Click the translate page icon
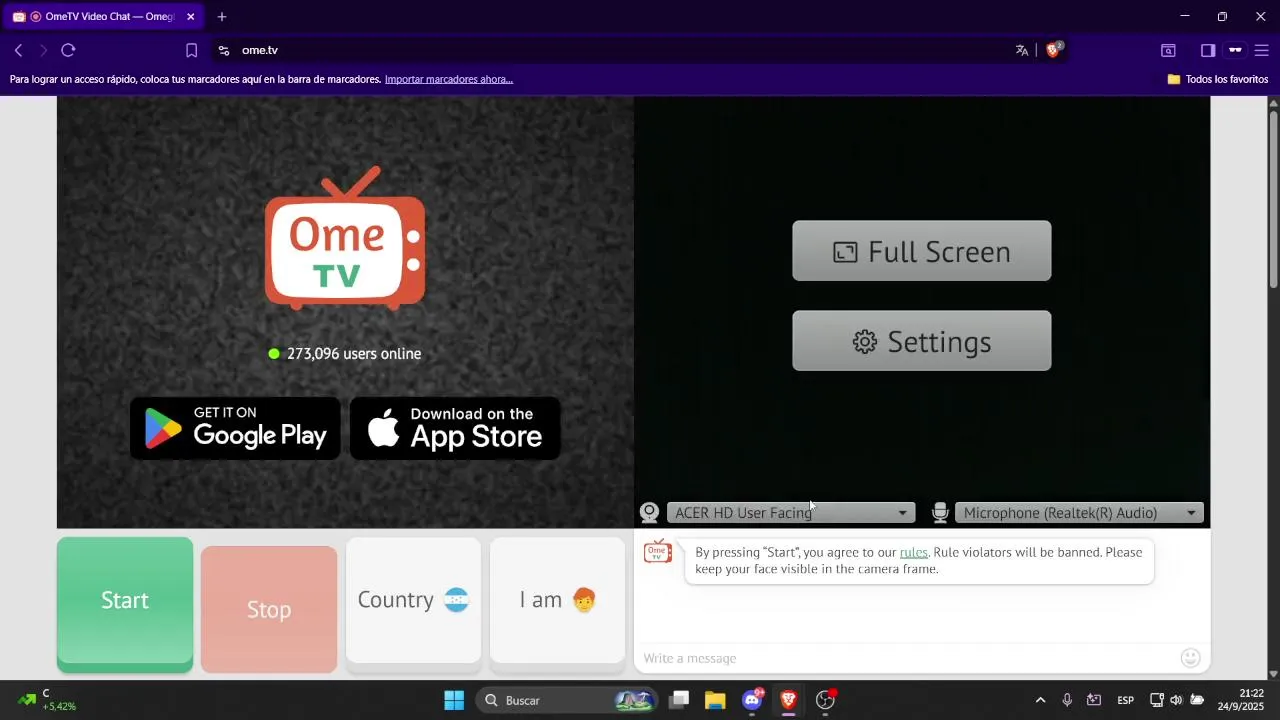The height and width of the screenshot is (720, 1280). (x=1022, y=50)
